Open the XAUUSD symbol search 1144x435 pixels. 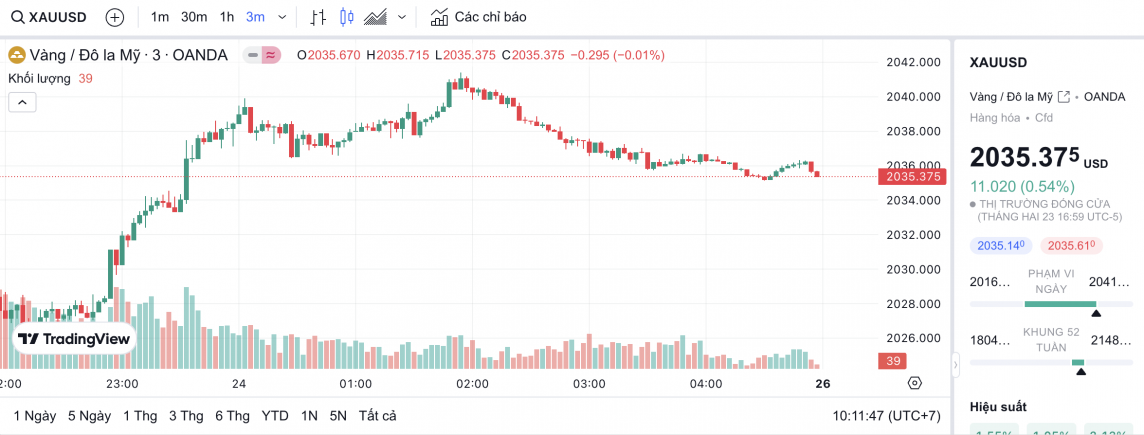point(50,17)
